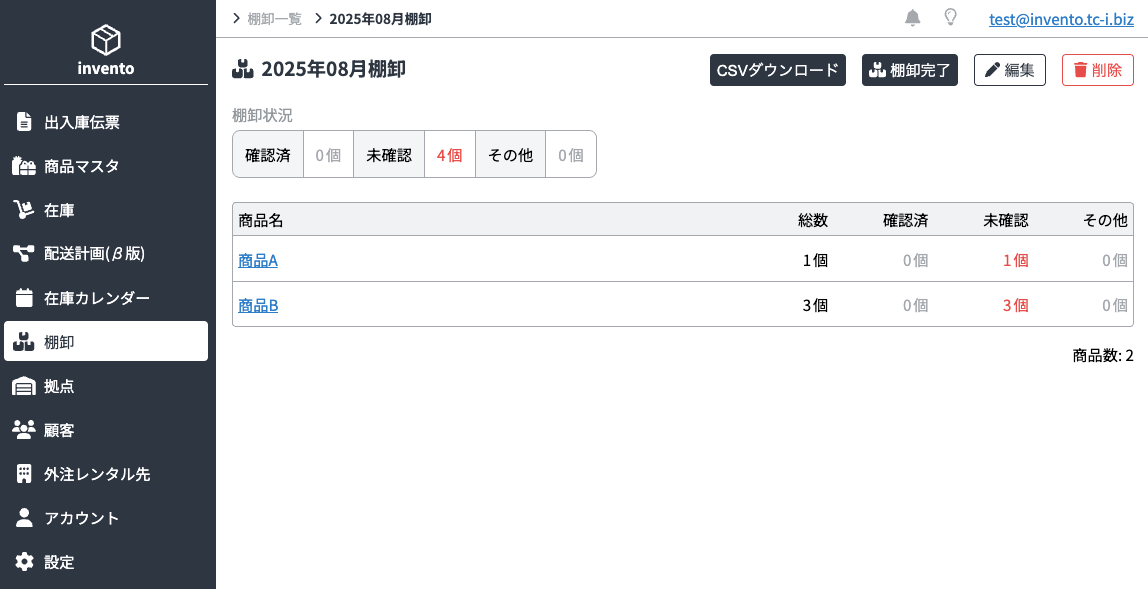
Task: Click 商品名 column header
Action: click(261, 220)
